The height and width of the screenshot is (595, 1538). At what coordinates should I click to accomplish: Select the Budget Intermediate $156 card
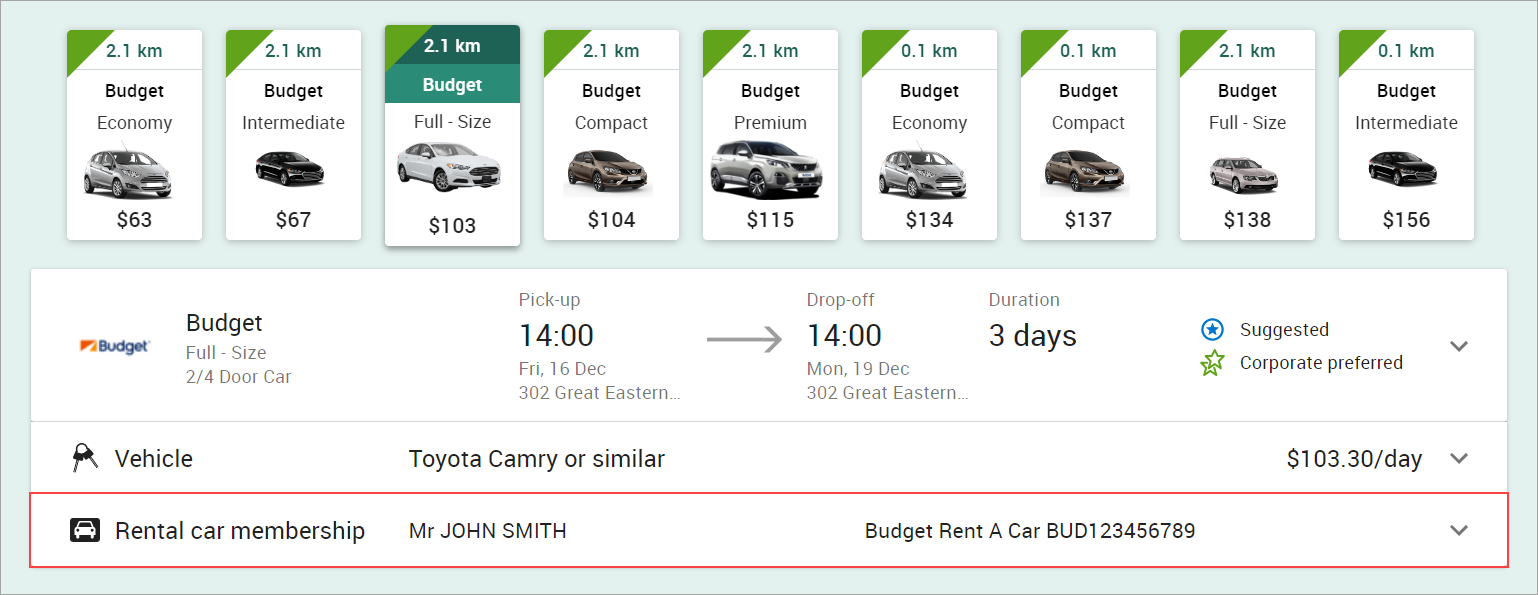point(1406,135)
